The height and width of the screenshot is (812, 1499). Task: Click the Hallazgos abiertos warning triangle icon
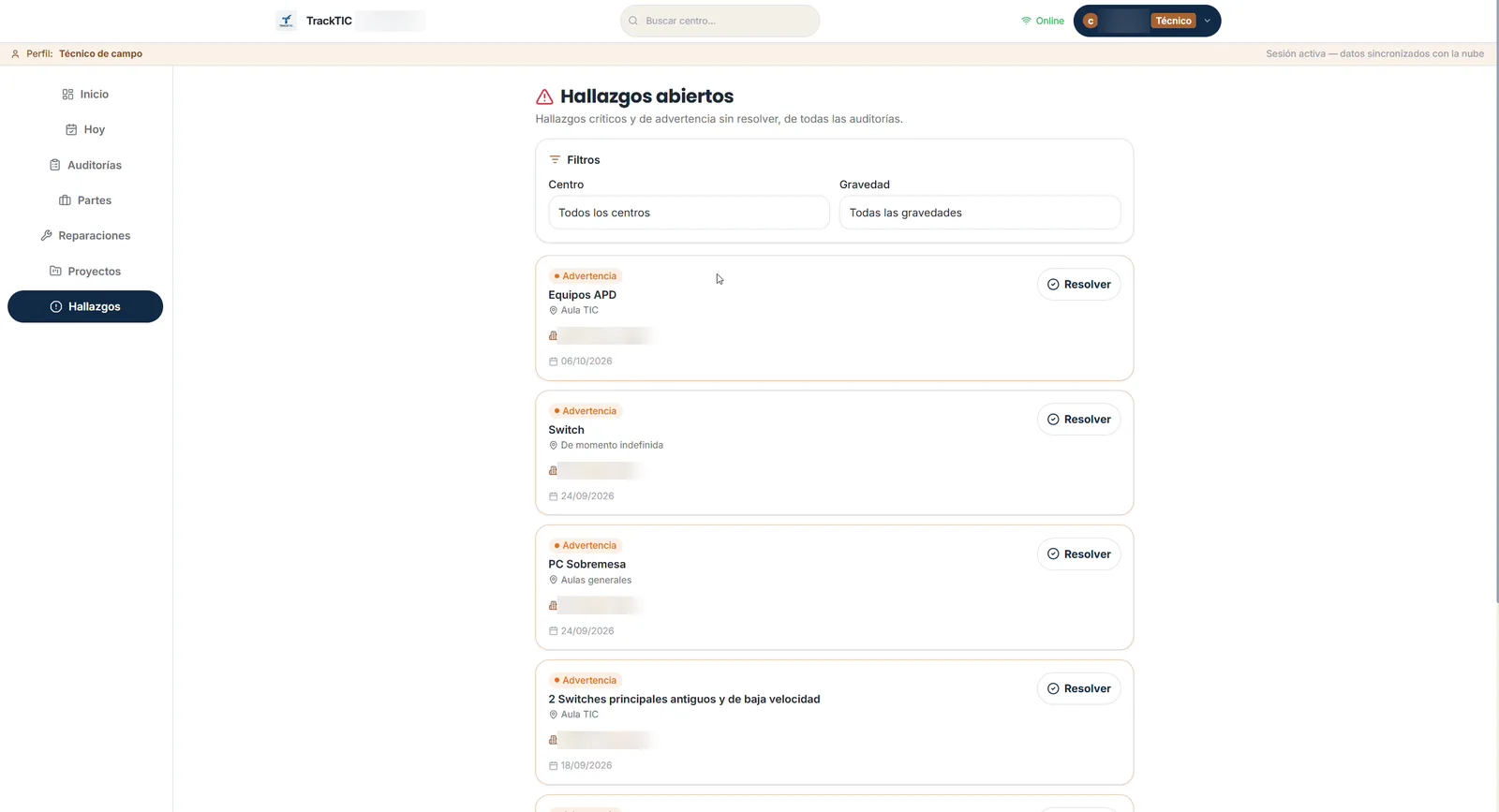[544, 96]
